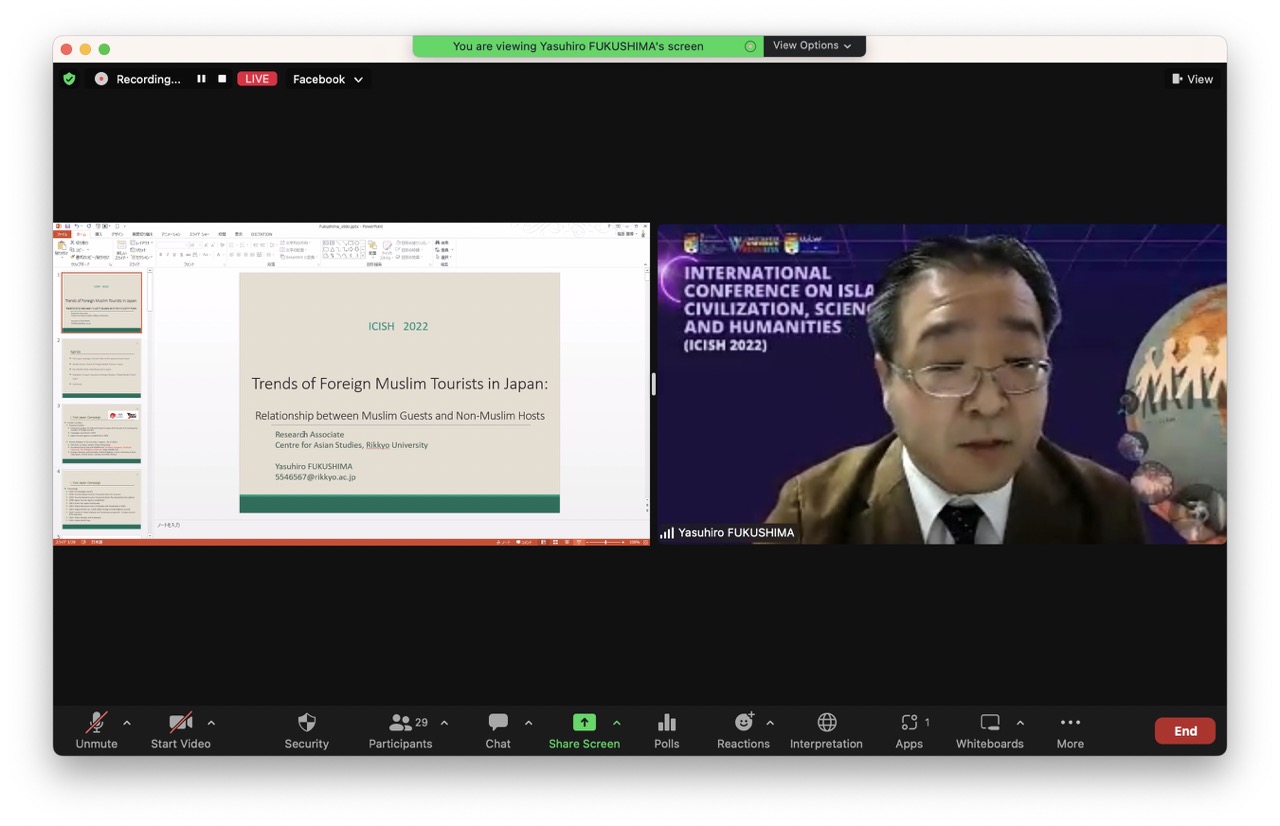Pause the recording
Viewport: 1280px width, 826px height.
201,79
